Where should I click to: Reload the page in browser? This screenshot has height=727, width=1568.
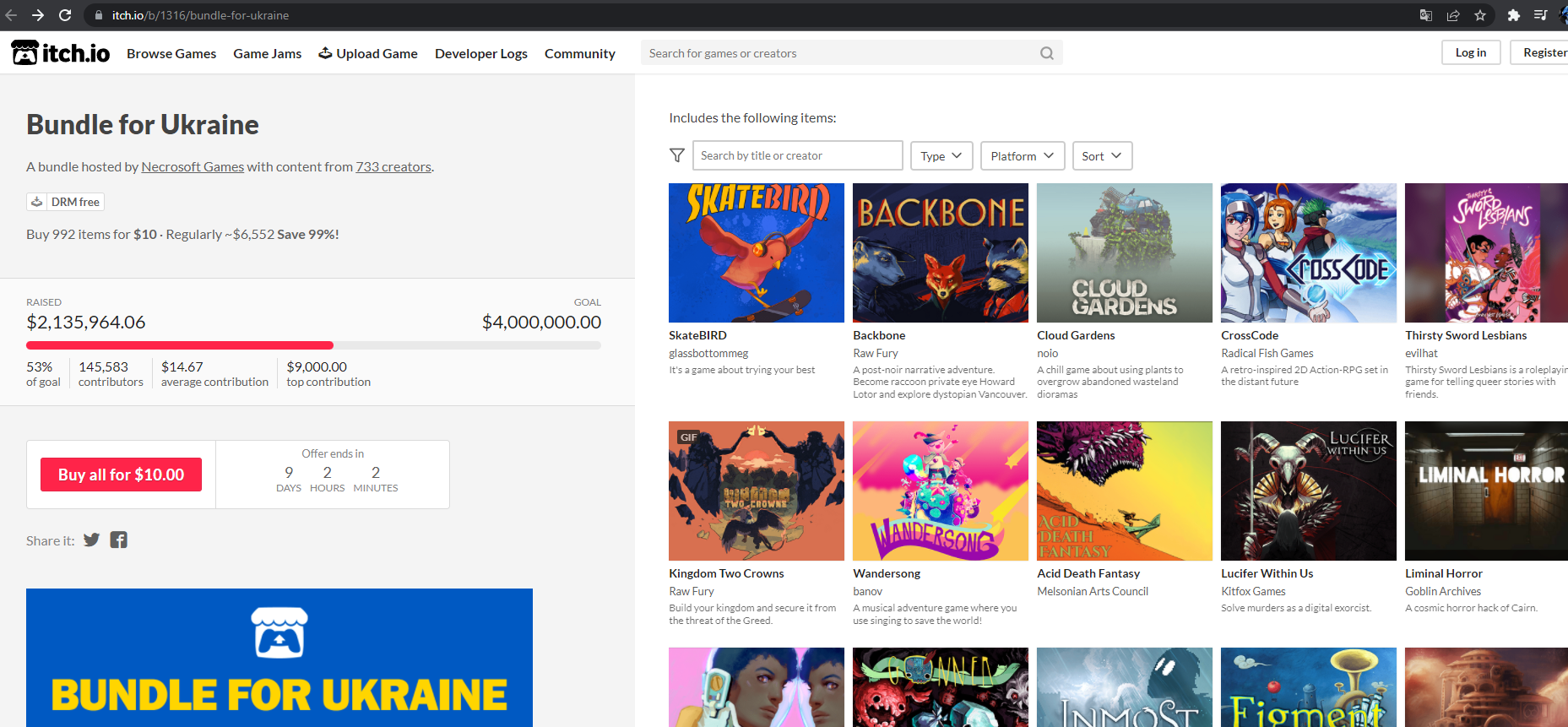click(x=65, y=15)
